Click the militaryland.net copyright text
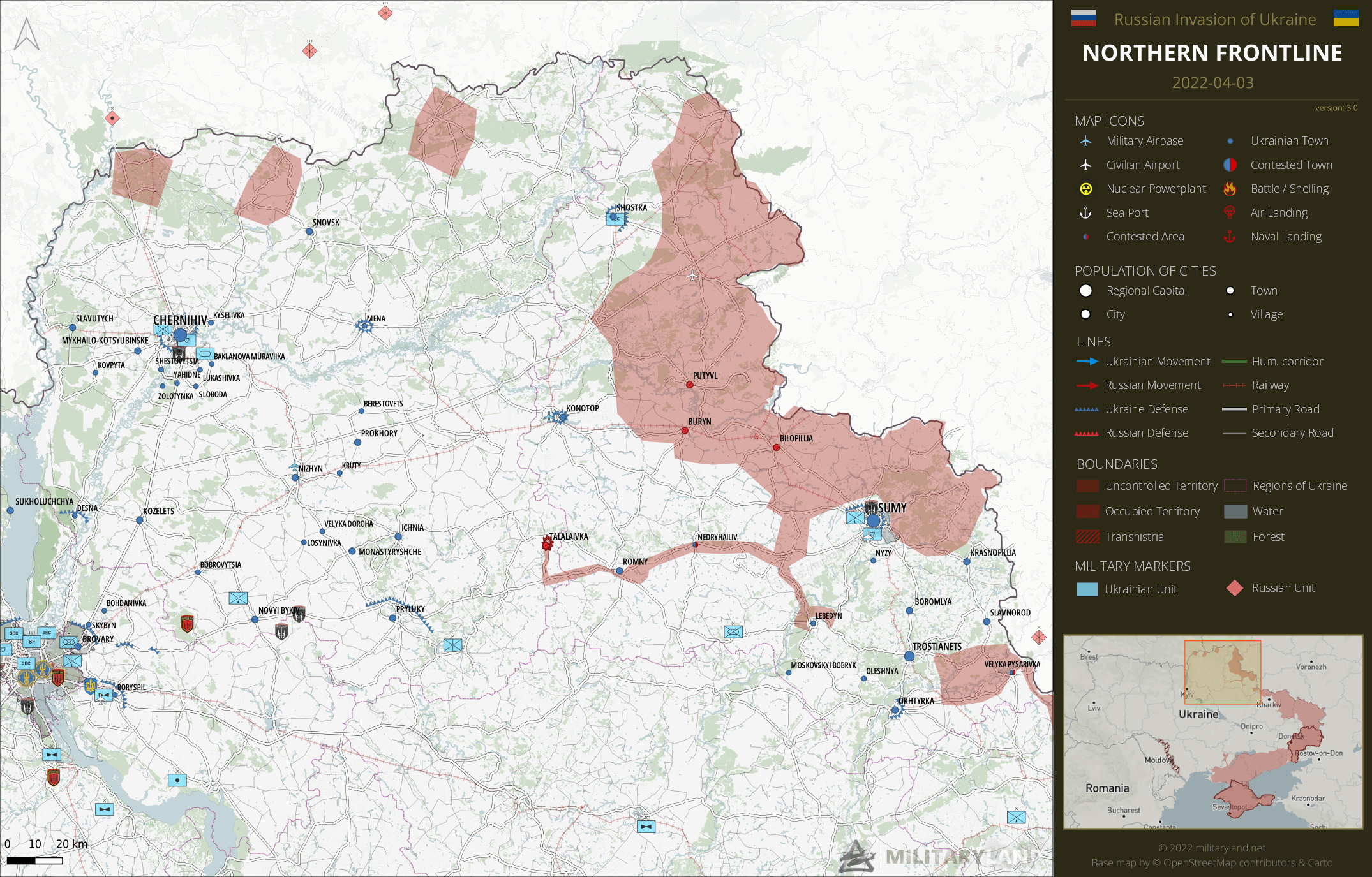 1212,848
